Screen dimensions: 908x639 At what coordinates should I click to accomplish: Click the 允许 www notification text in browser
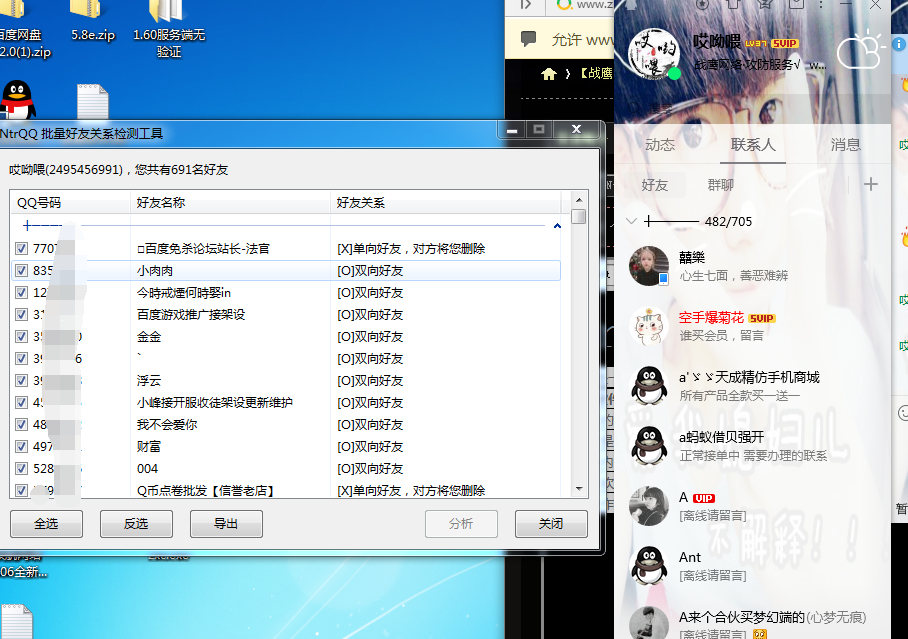[582, 40]
